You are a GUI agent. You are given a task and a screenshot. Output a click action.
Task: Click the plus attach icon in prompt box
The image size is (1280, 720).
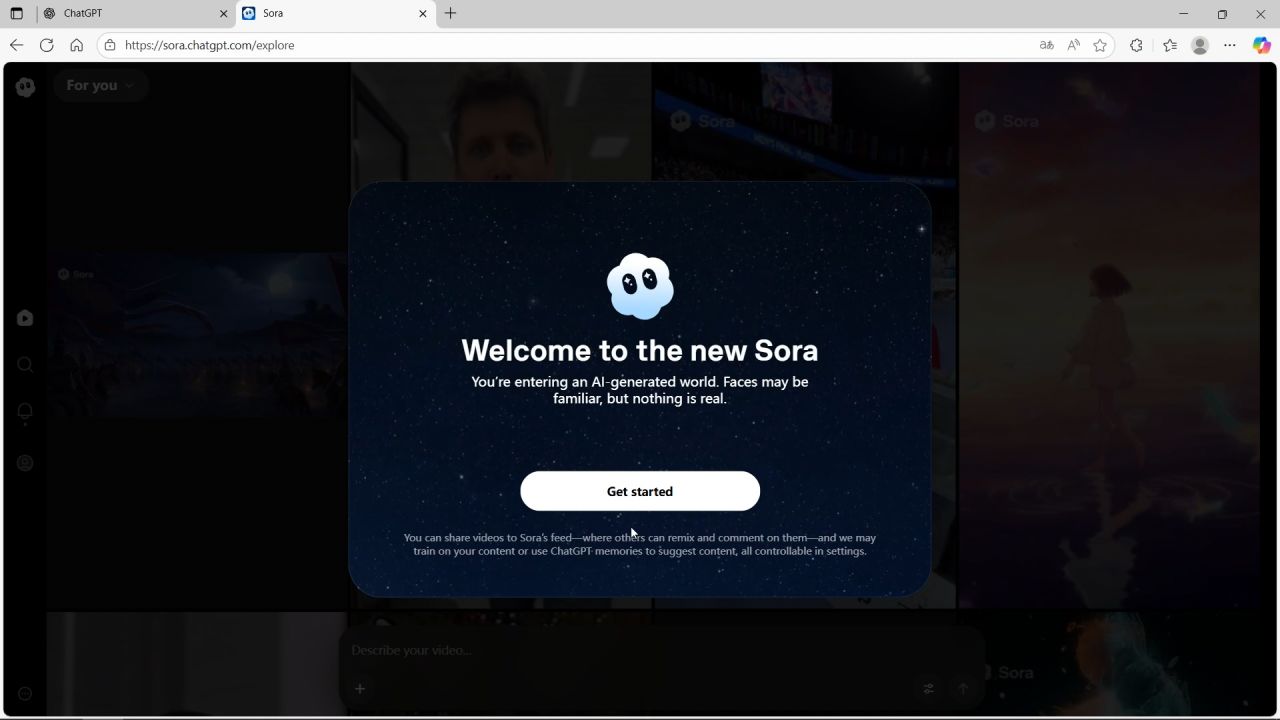[360, 688]
